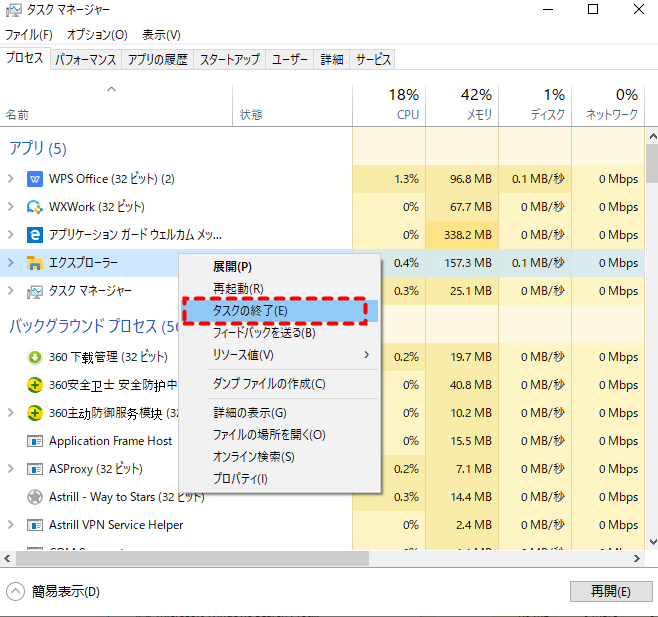The width and height of the screenshot is (658, 617).
Task: Sort by the ディスク column header
Action: pos(535,106)
